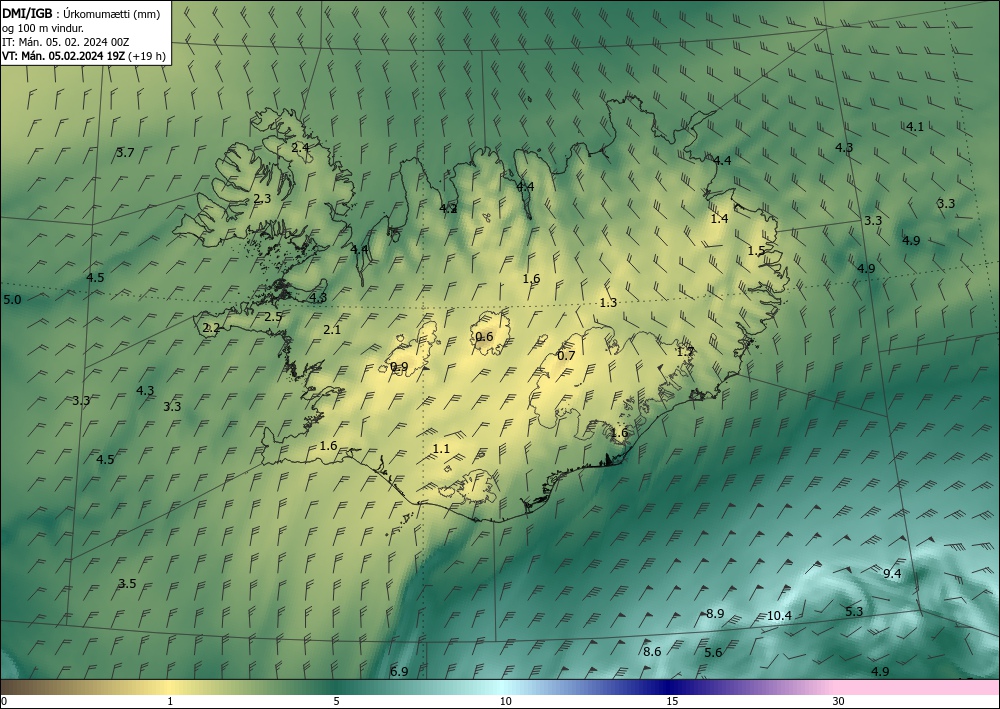Click the 9.4 value over the sea
This screenshot has width=1000, height=709.
point(892,573)
